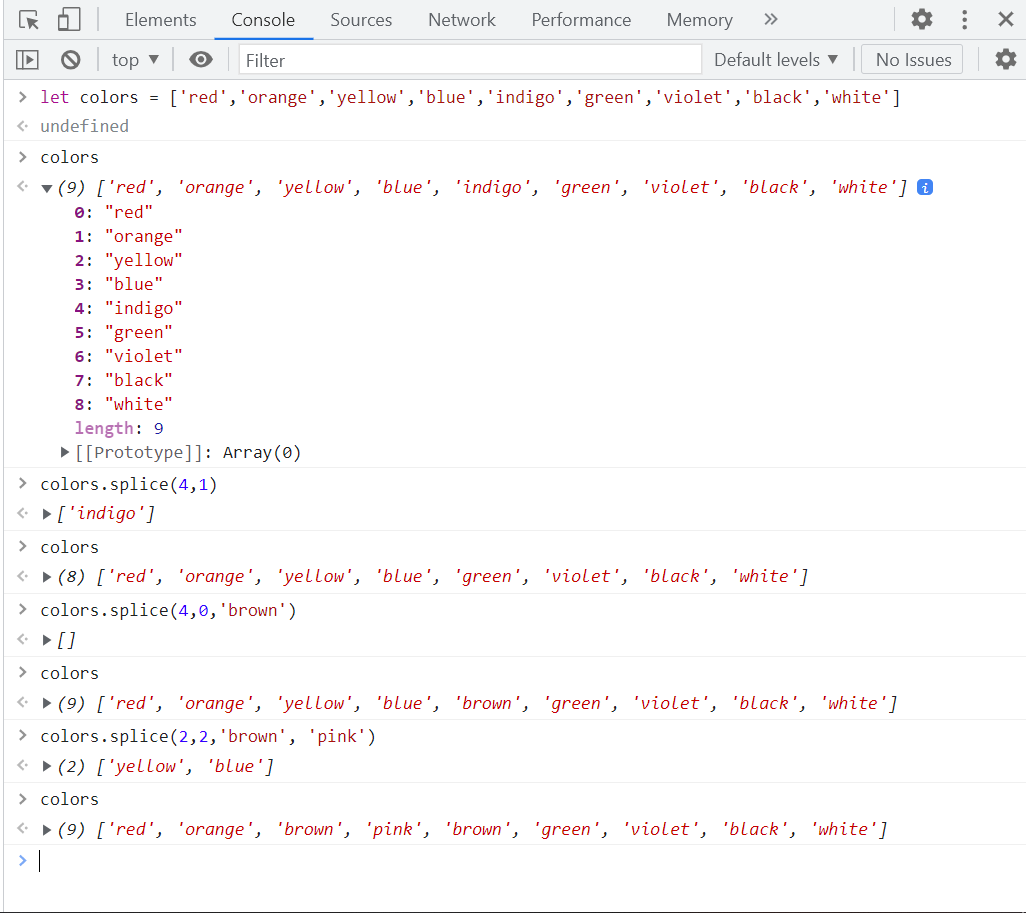The height and width of the screenshot is (913, 1026).
Task: Focus the Filter input field
Action: click(x=470, y=60)
